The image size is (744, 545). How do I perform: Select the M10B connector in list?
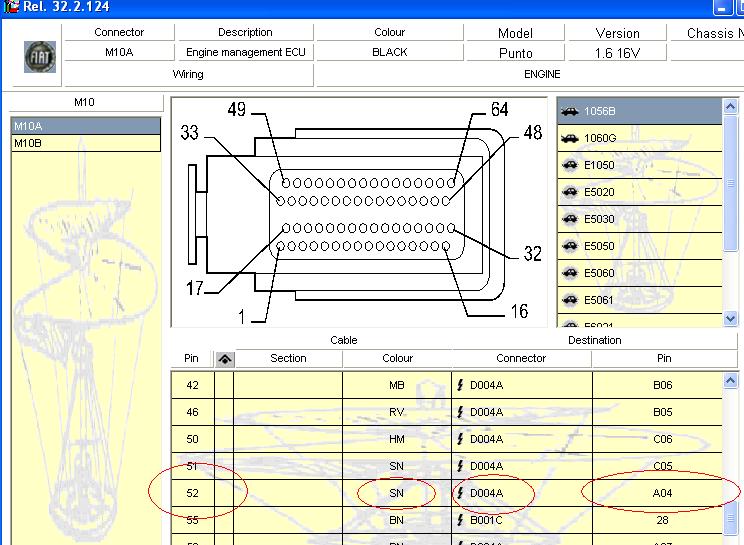86,143
